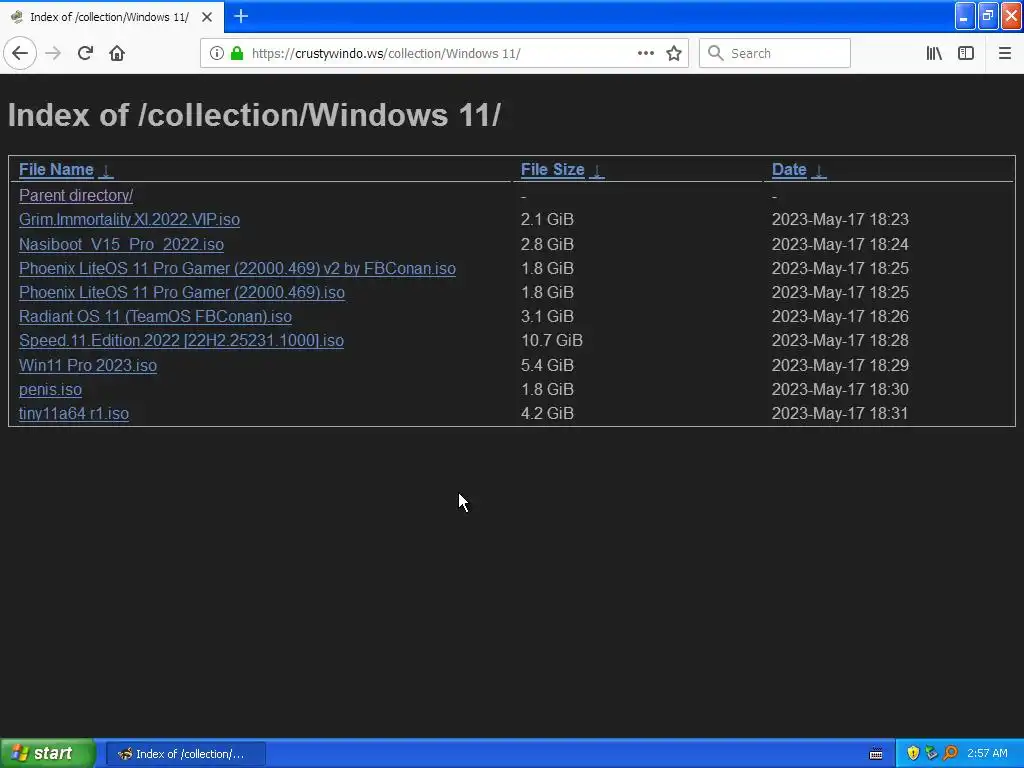Viewport: 1024px width, 768px height.
Task: Click the security shield tray icon
Action: (913, 754)
